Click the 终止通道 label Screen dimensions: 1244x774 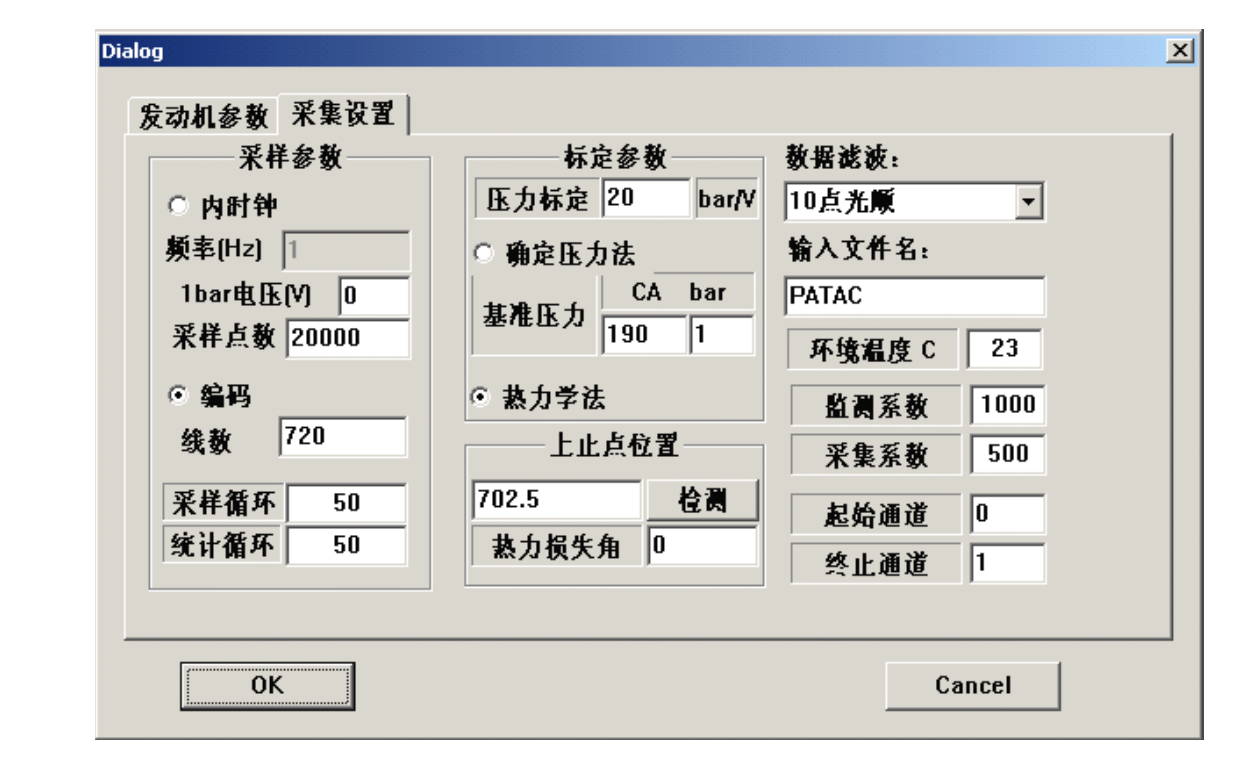(874, 565)
